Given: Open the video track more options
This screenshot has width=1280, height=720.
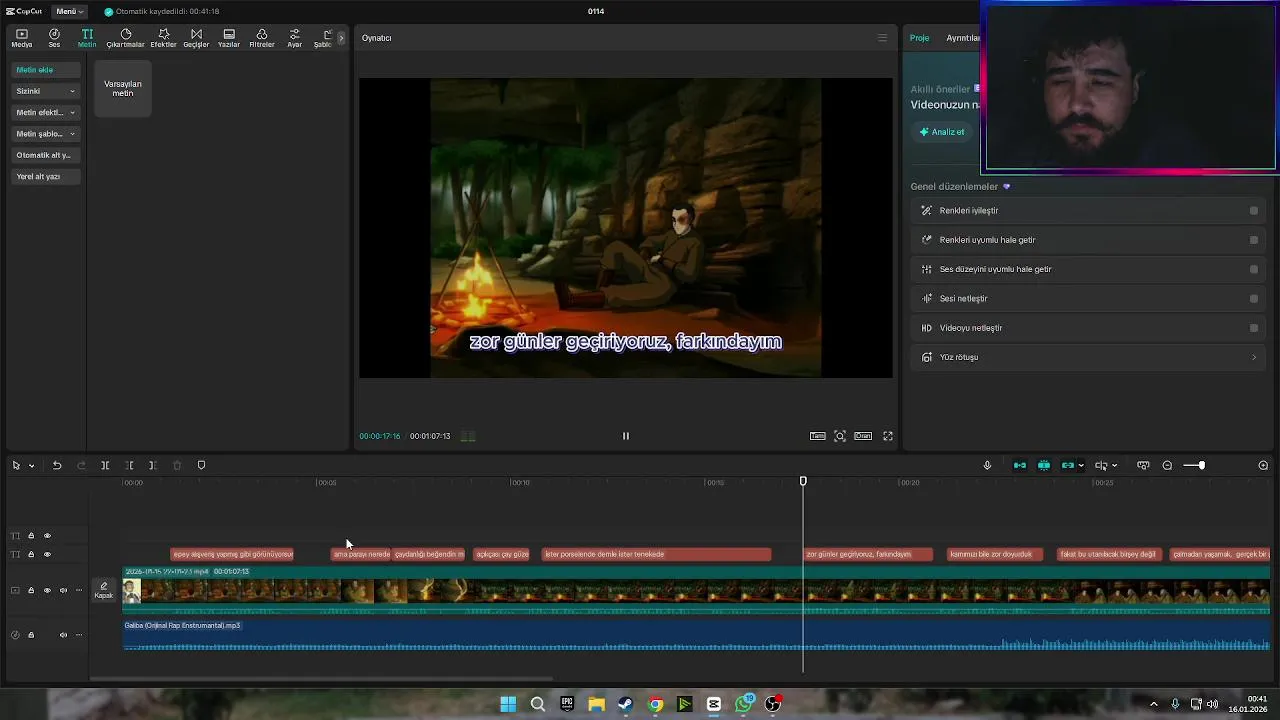Looking at the screenshot, I should click(x=79, y=590).
